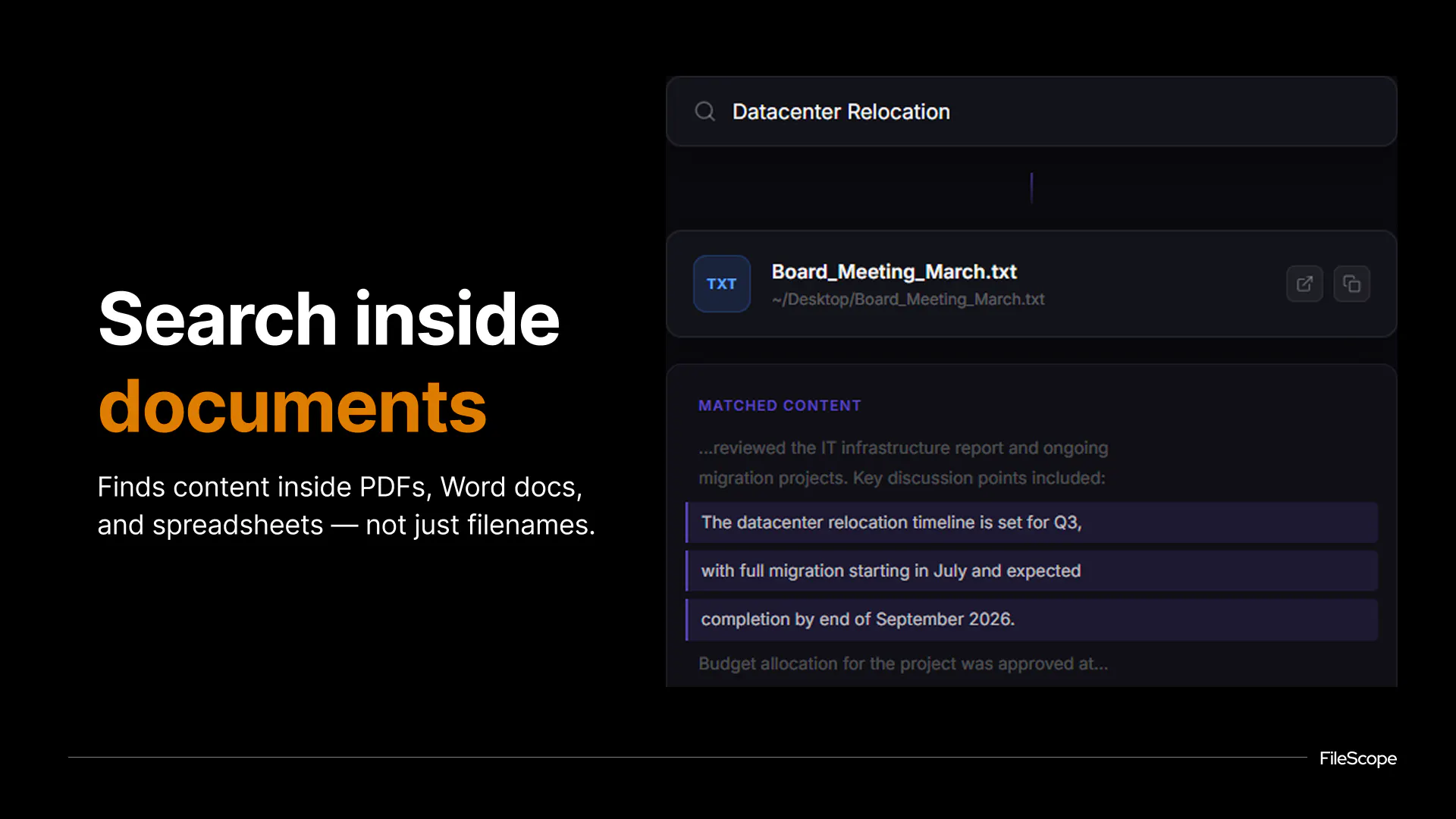Image resolution: width=1456 pixels, height=819 pixels.
Task: Click '...reviewed the IT infrastructure report' text
Action: click(903, 448)
